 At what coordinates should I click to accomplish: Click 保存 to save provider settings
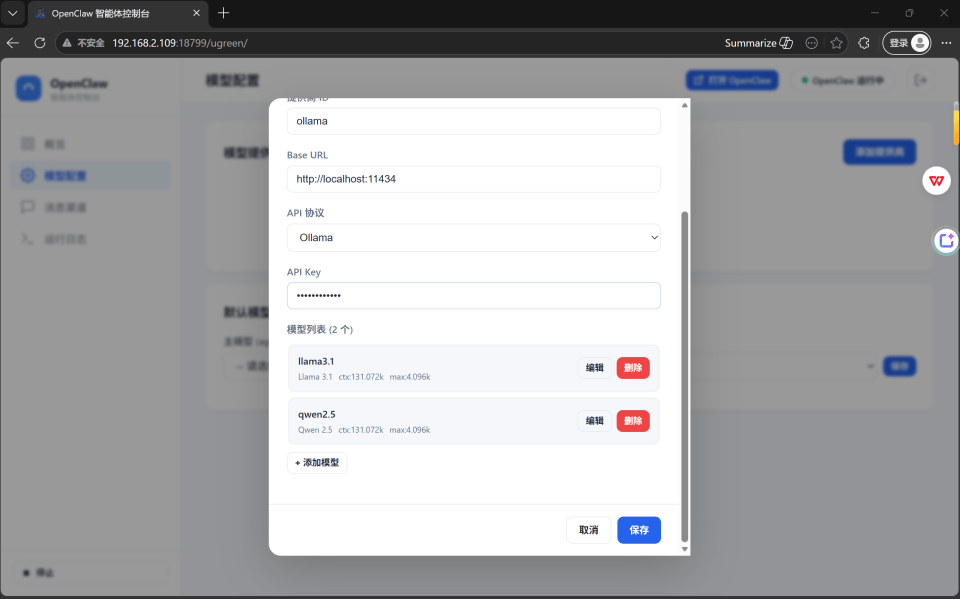pyautogui.click(x=639, y=530)
